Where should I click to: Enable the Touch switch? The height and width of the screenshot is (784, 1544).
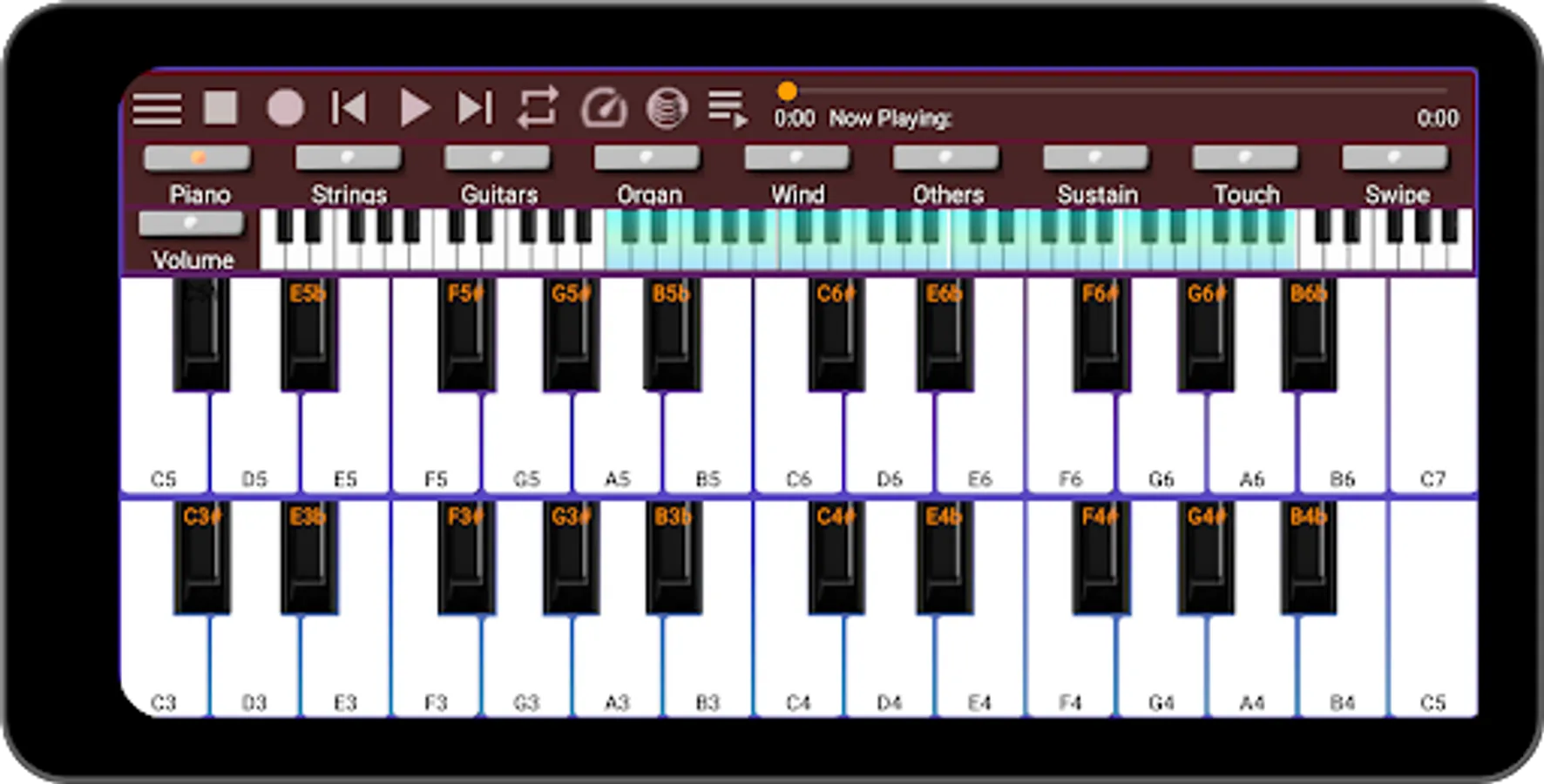tap(1245, 158)
